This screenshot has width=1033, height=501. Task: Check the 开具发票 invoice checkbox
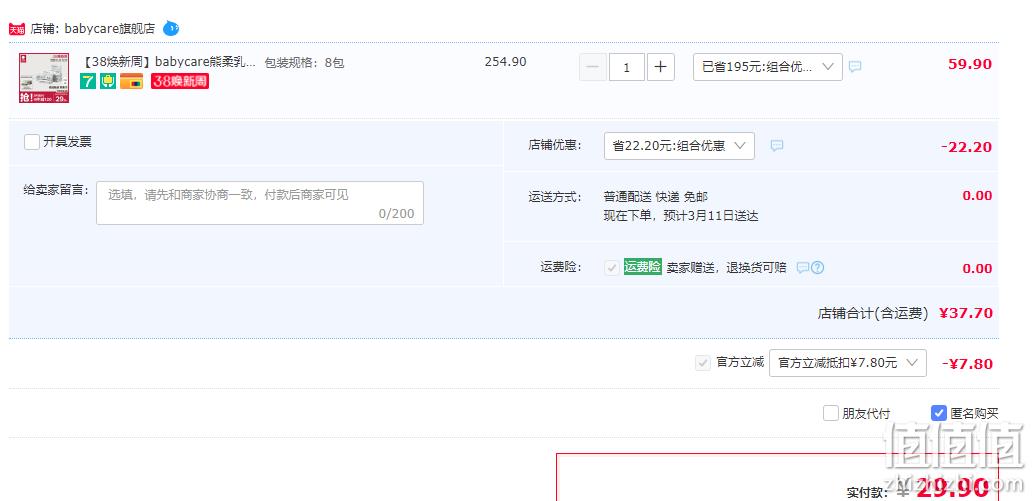click(32, 142)
